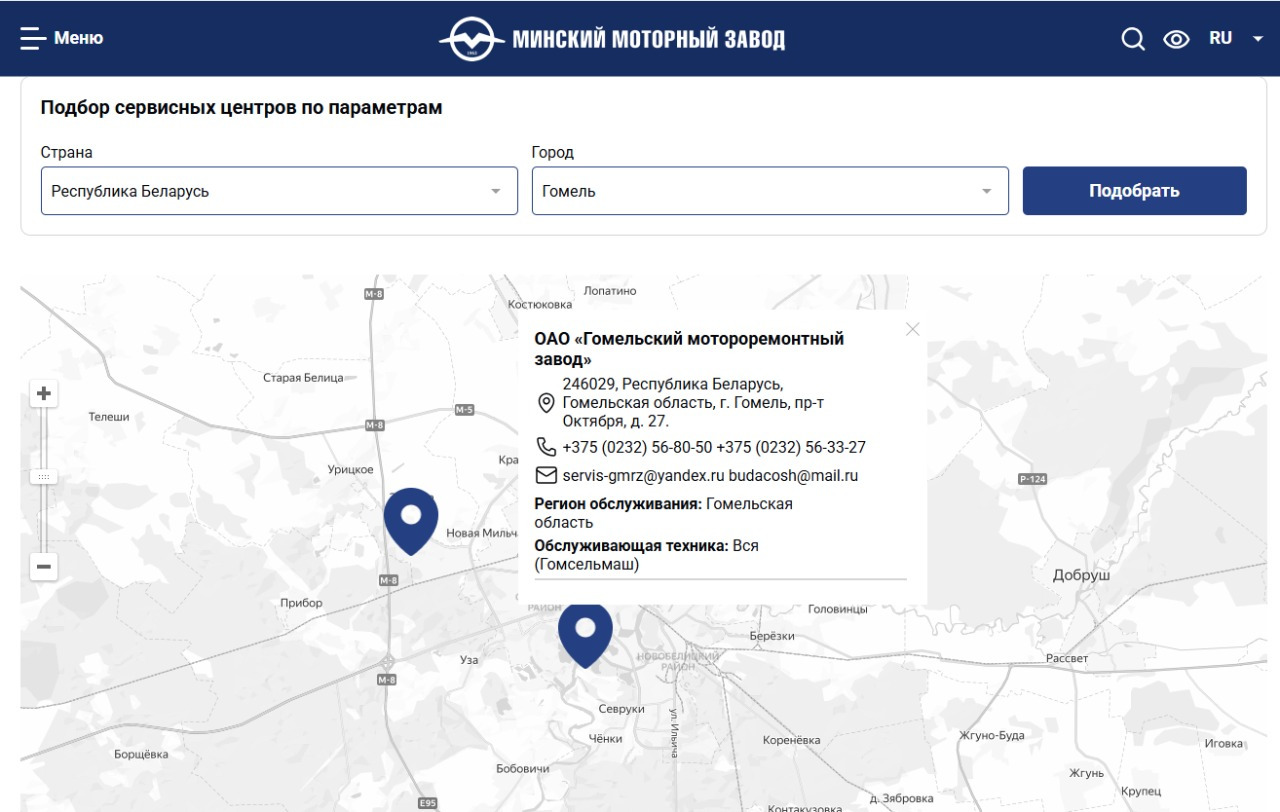Select the map pin near Урицкое
The width and height of the screenshot is (1280, 812).
pos(411,517)
